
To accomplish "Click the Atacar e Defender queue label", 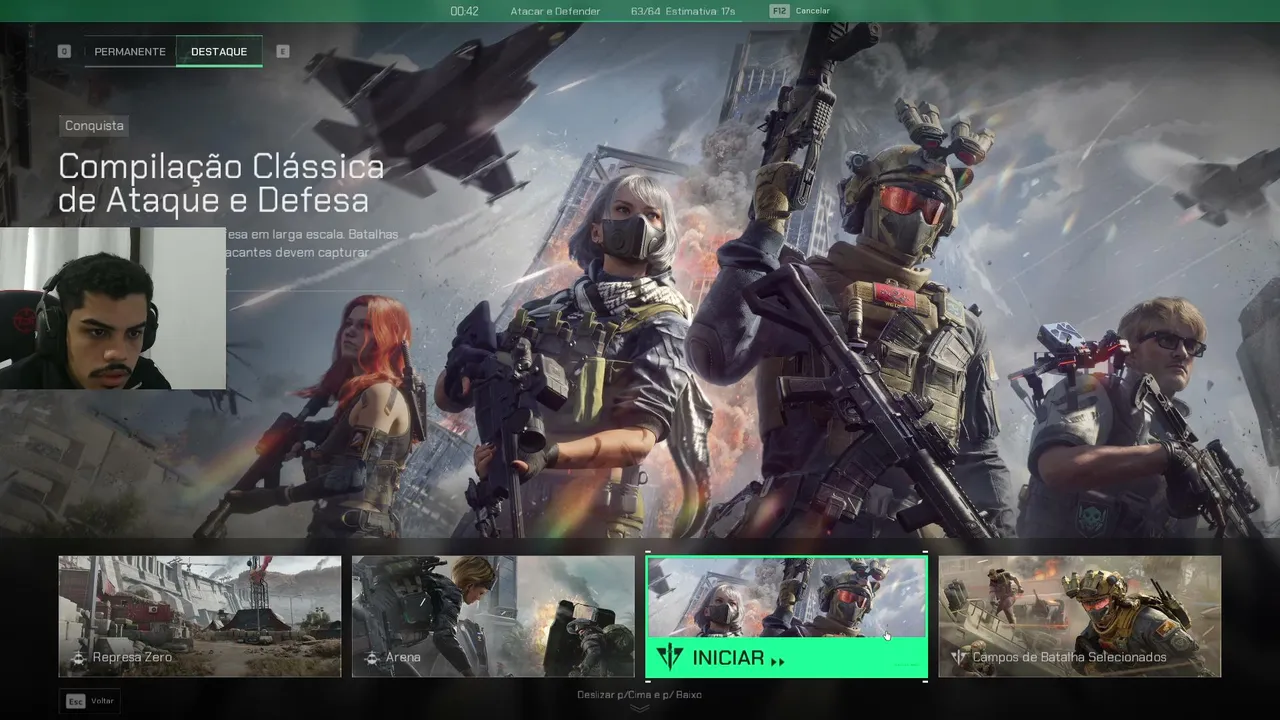I will coord(555,11).
